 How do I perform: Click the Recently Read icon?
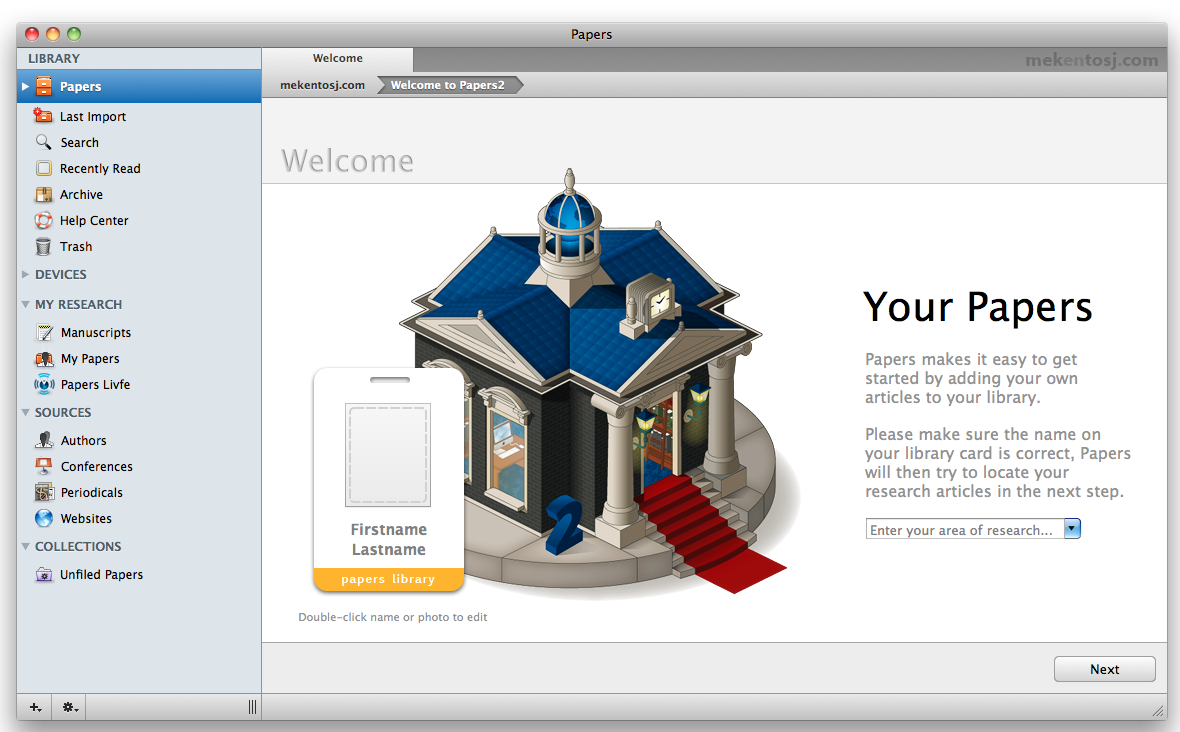point(44,169)
